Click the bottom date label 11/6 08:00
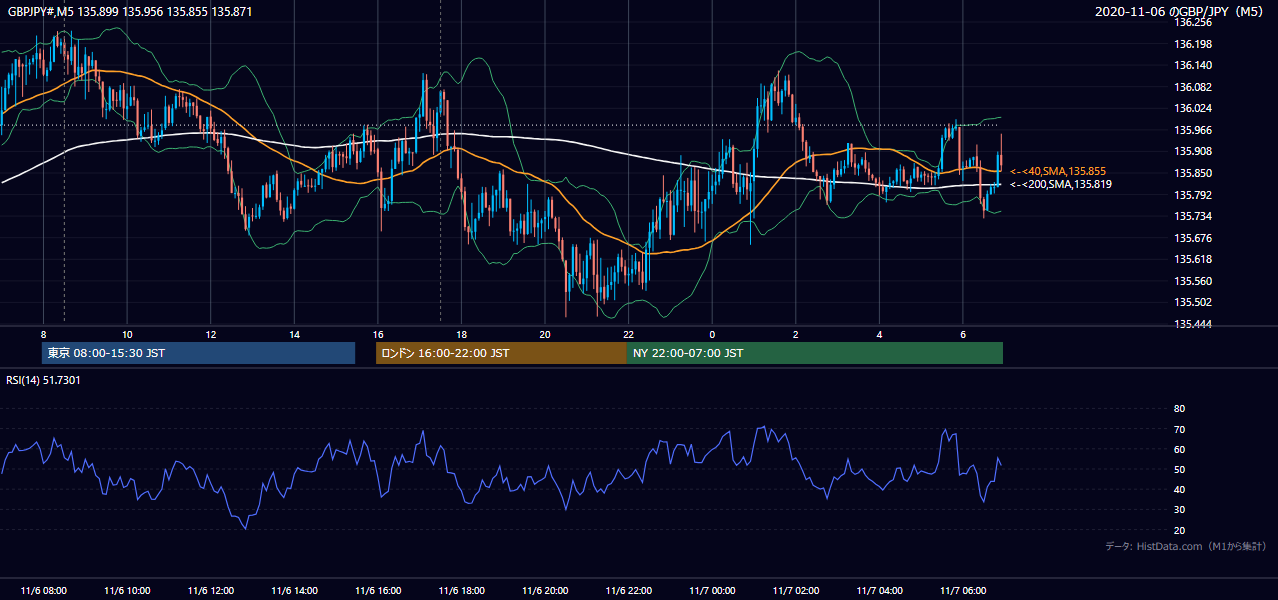This screenshot has width=1278, height=600. pos(44,591)
